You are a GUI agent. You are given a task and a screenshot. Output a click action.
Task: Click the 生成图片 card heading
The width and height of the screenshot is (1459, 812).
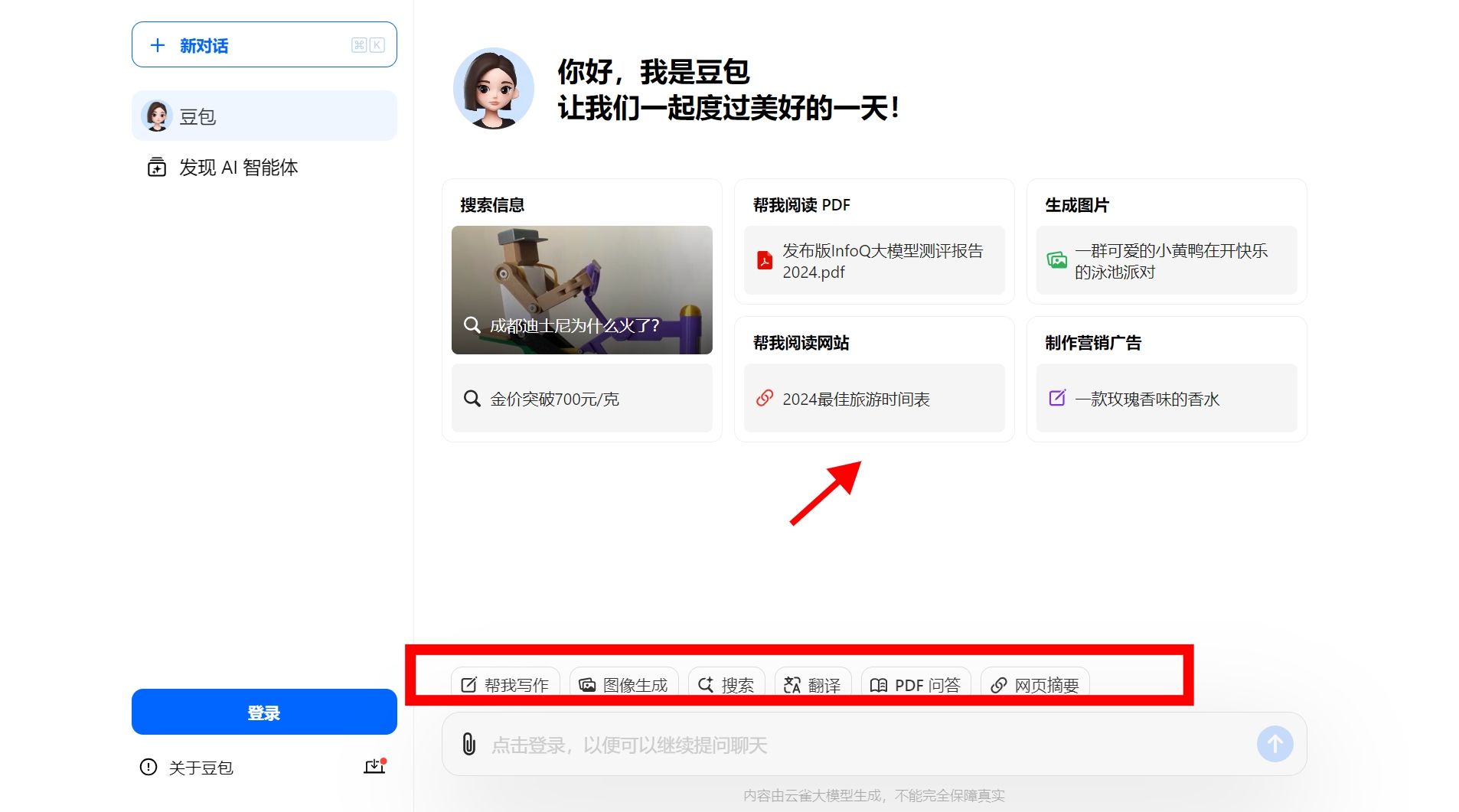(1077, 205)
